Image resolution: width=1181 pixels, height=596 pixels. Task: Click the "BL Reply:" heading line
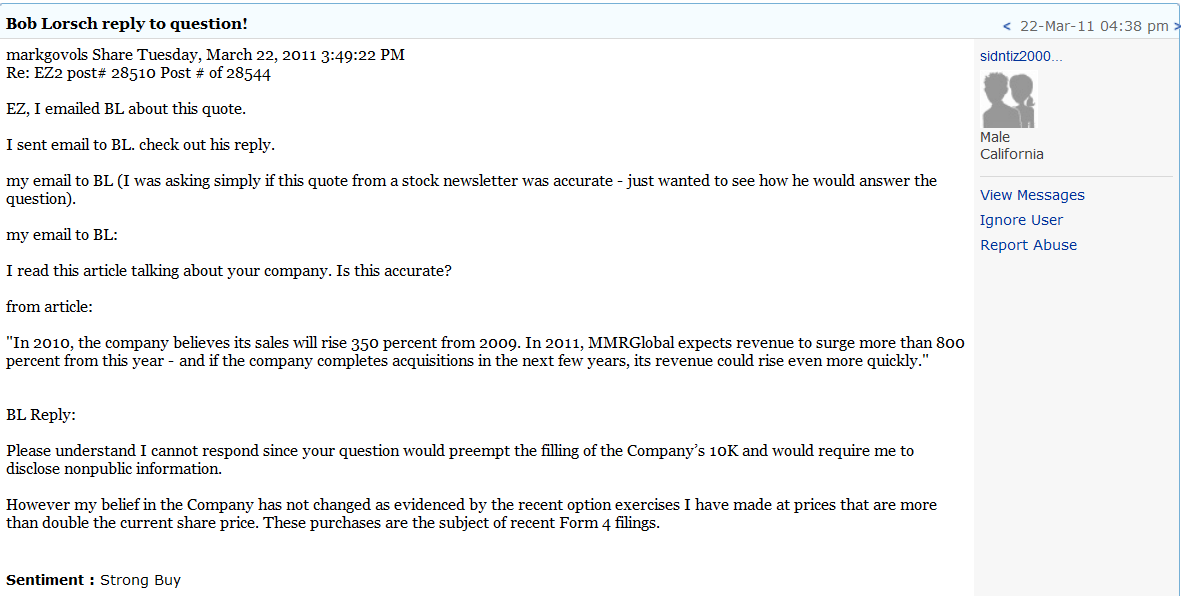click(x=41, y=414)
